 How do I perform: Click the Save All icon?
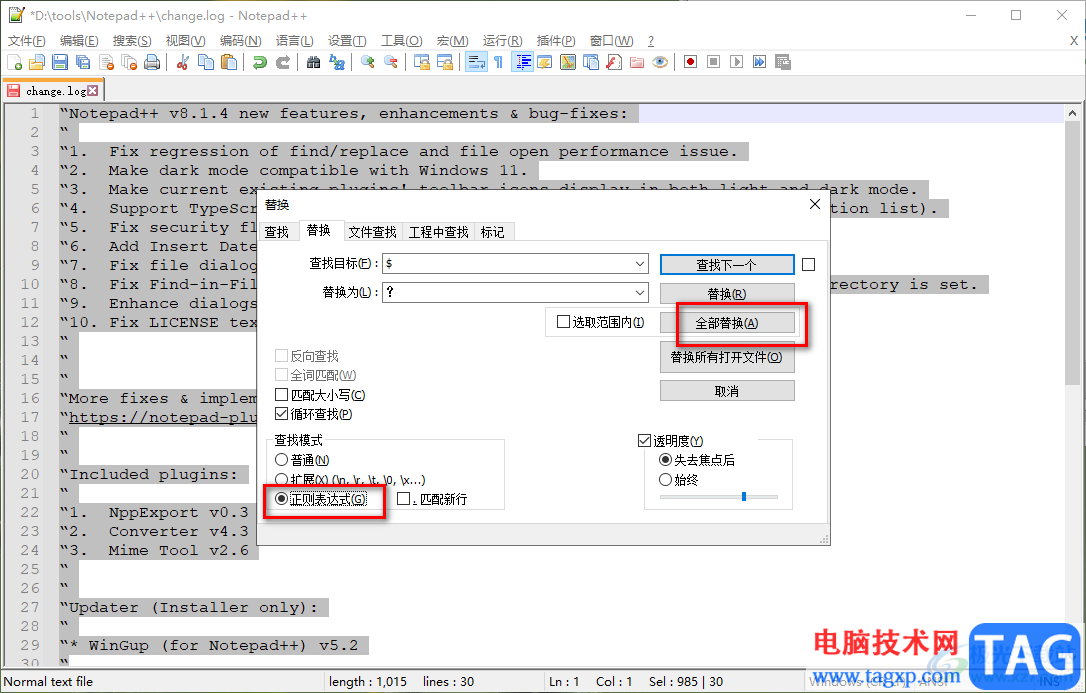83,62
